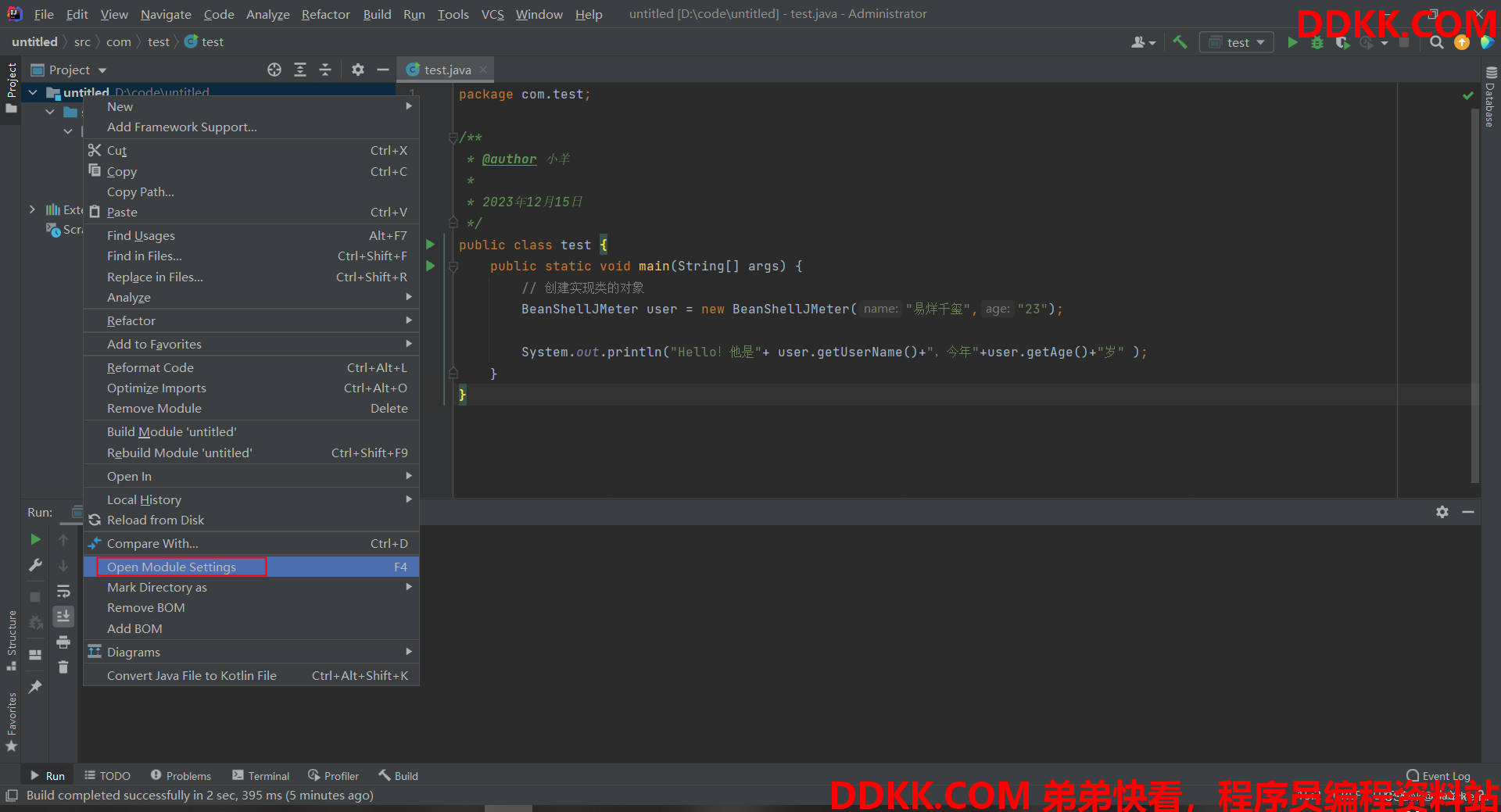1501x812 pixels.
Task: Open Project panel settings gear
Action: pos(358,70)
